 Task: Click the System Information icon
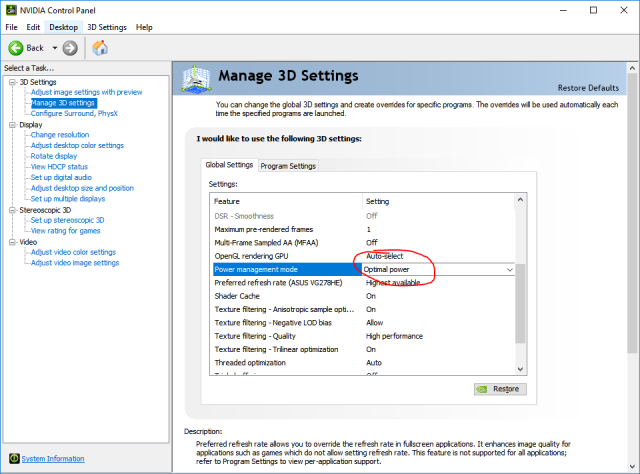(12, 459)
